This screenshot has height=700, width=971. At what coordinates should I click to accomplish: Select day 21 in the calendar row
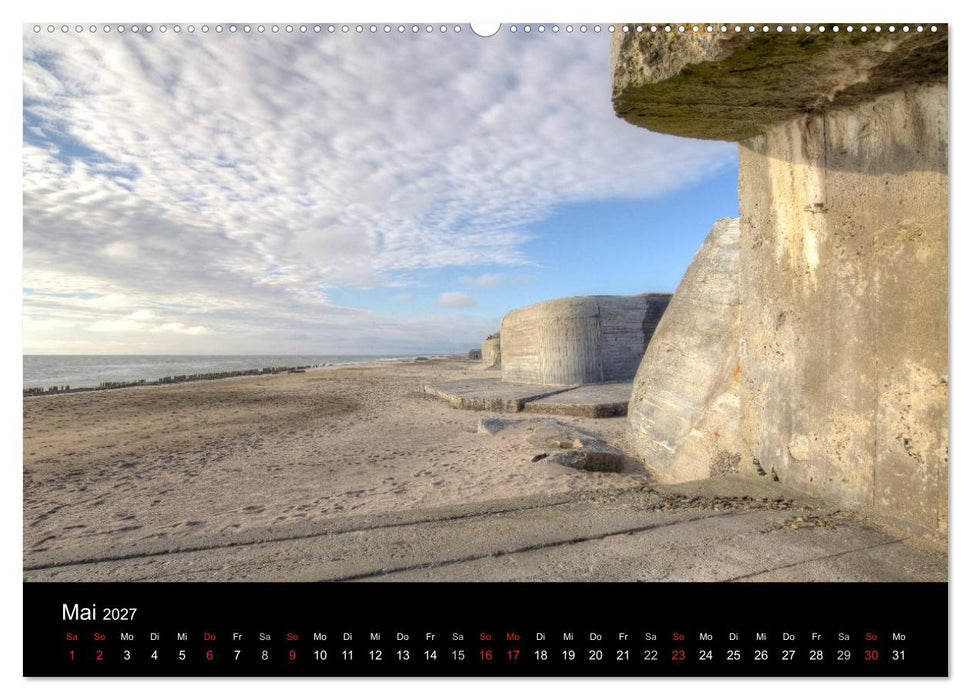pos(623,655)
